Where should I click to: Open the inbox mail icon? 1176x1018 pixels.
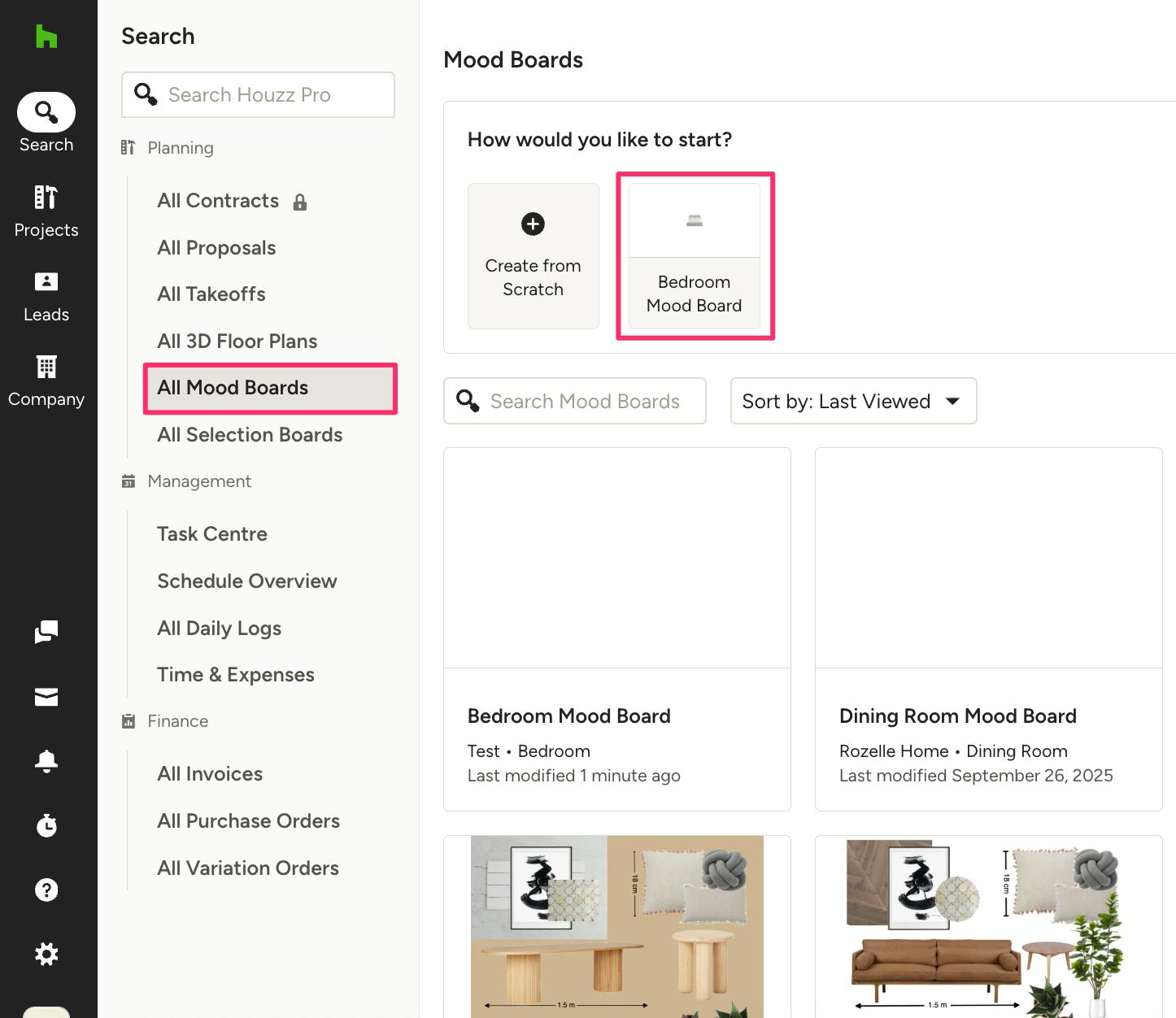(46, 697)
